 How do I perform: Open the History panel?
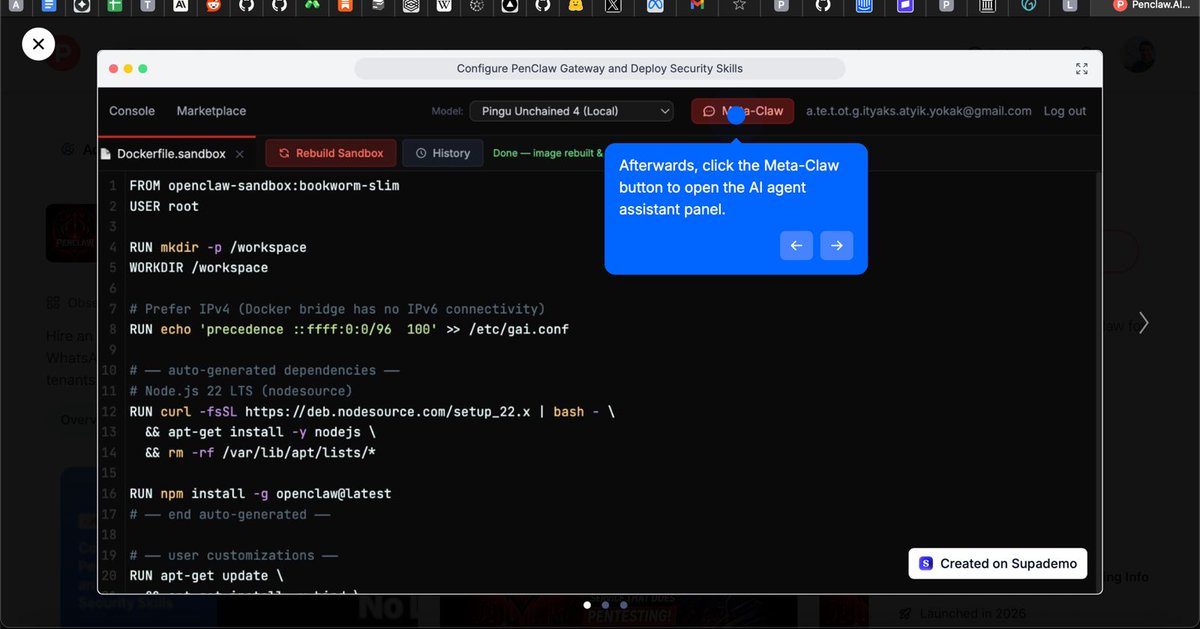tap(442, 153)
